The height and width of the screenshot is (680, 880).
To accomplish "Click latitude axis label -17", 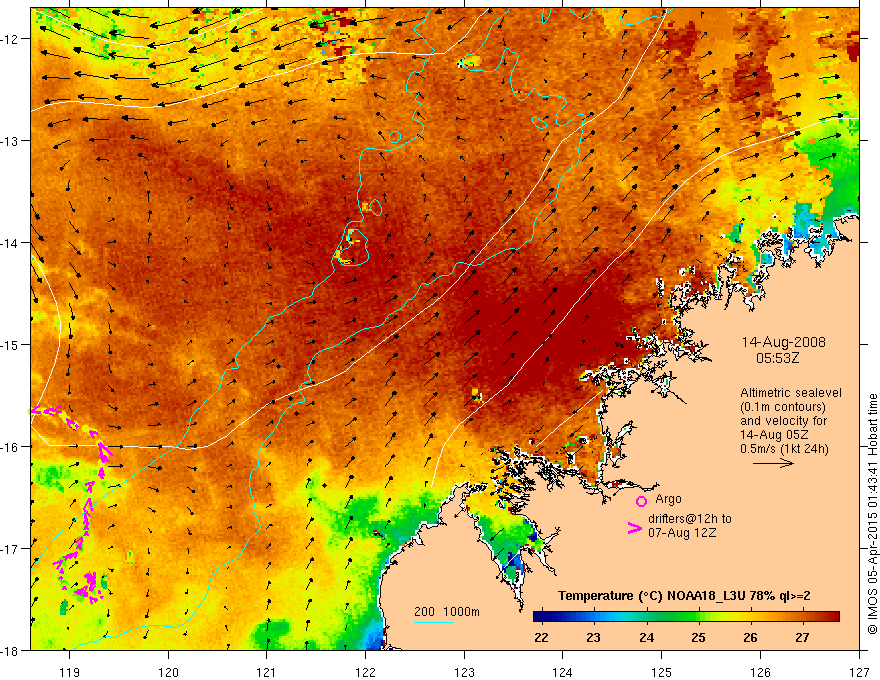I will pyautogui.click(x=10, y=548).
